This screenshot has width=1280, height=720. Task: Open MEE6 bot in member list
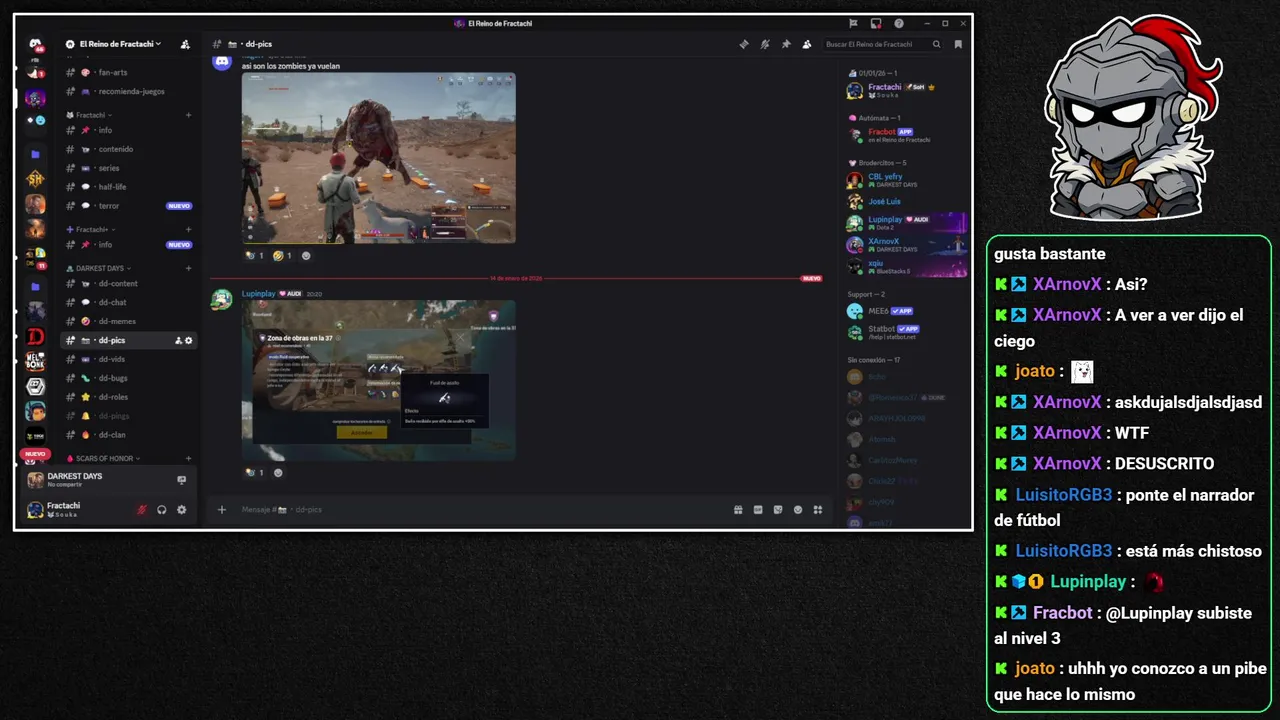point(907,311)
